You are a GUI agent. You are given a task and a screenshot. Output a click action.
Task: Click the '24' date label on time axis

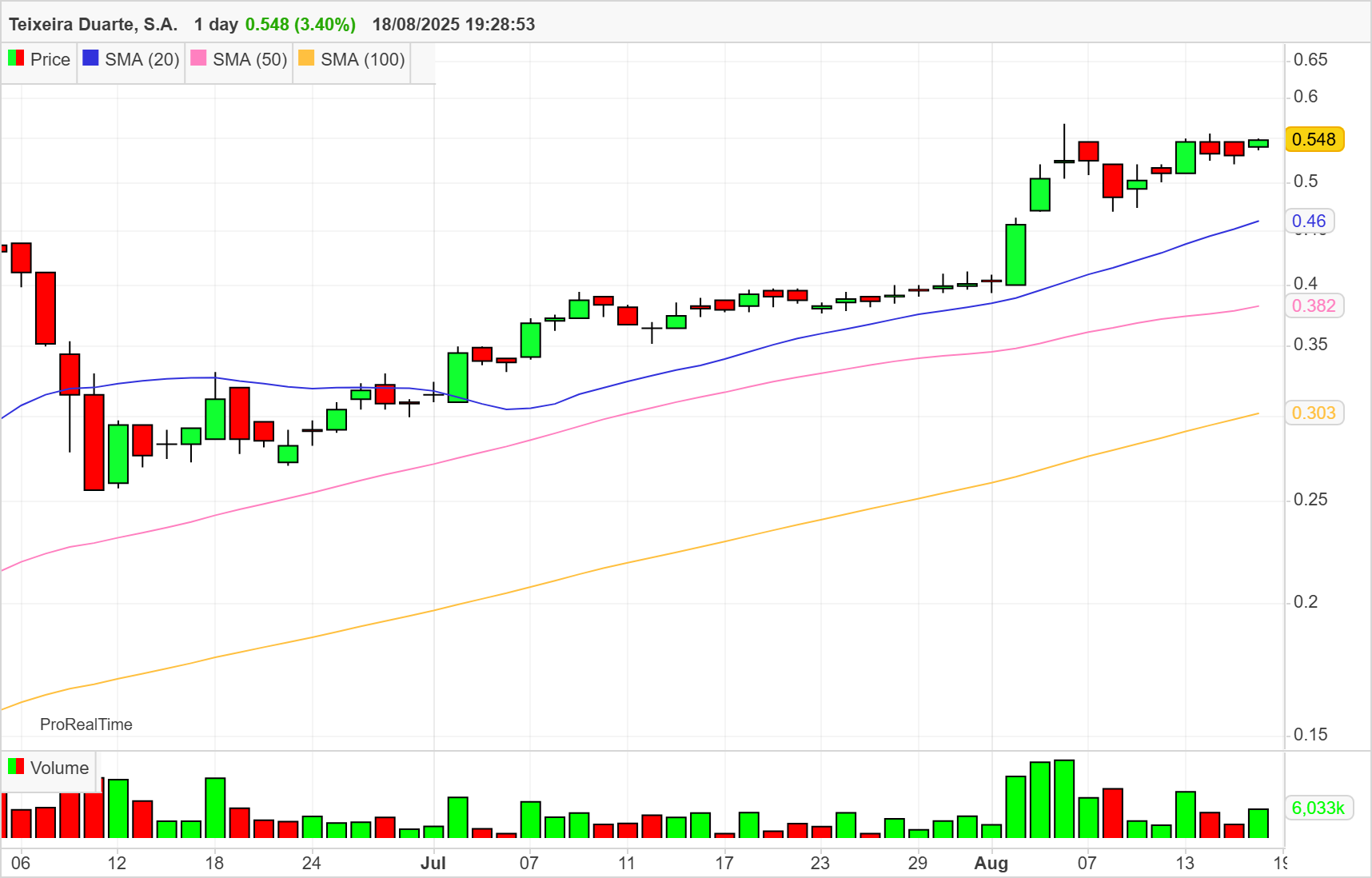pos(311,864)
